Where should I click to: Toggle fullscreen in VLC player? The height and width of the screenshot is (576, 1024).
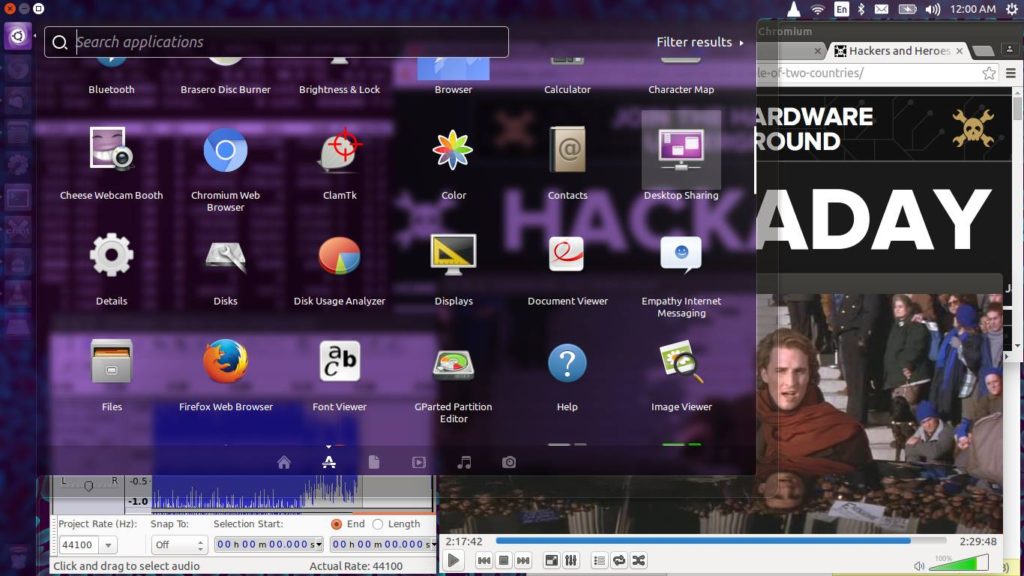point(552,560)
